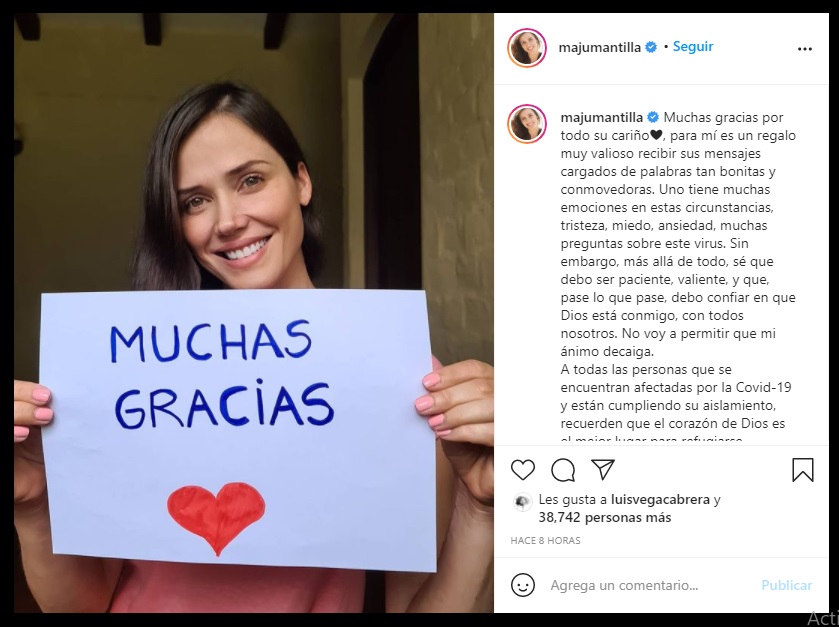Screen dimensions: 839x627
Task: Click the Muchas Gracias post photo
Action: click(254, 313)
